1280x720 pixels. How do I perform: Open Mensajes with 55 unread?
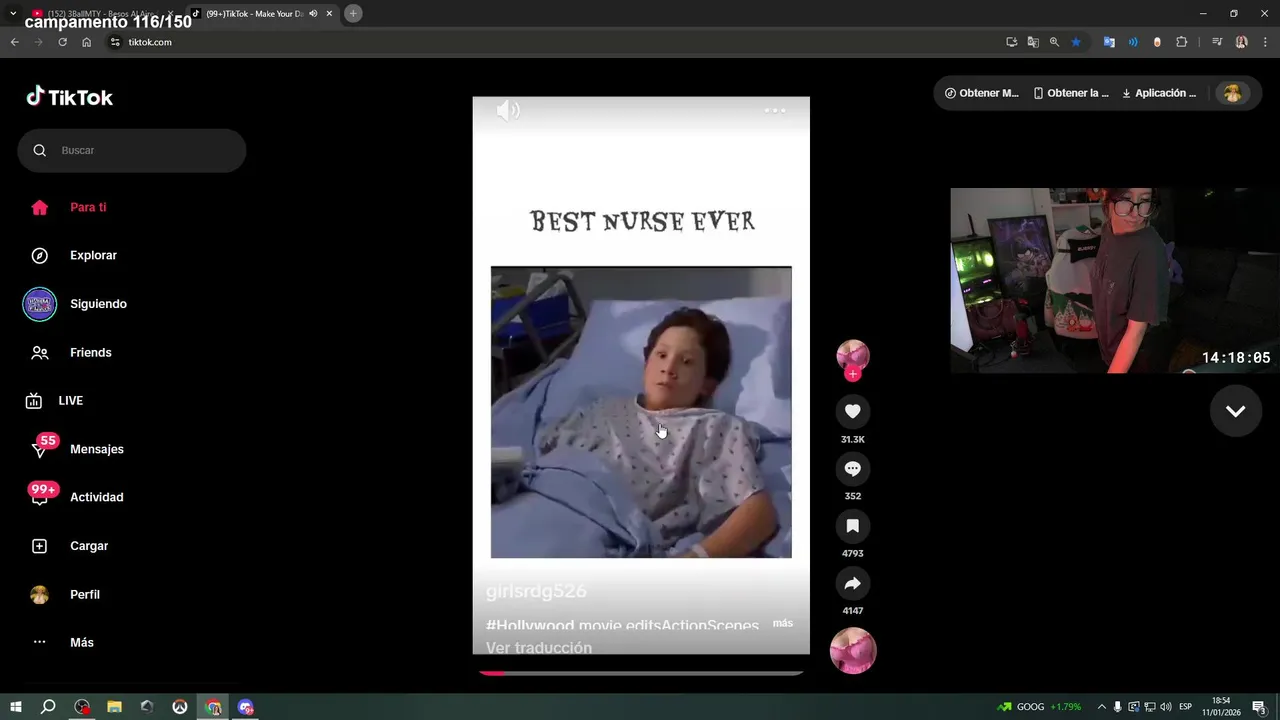click(x=97, y=449)
